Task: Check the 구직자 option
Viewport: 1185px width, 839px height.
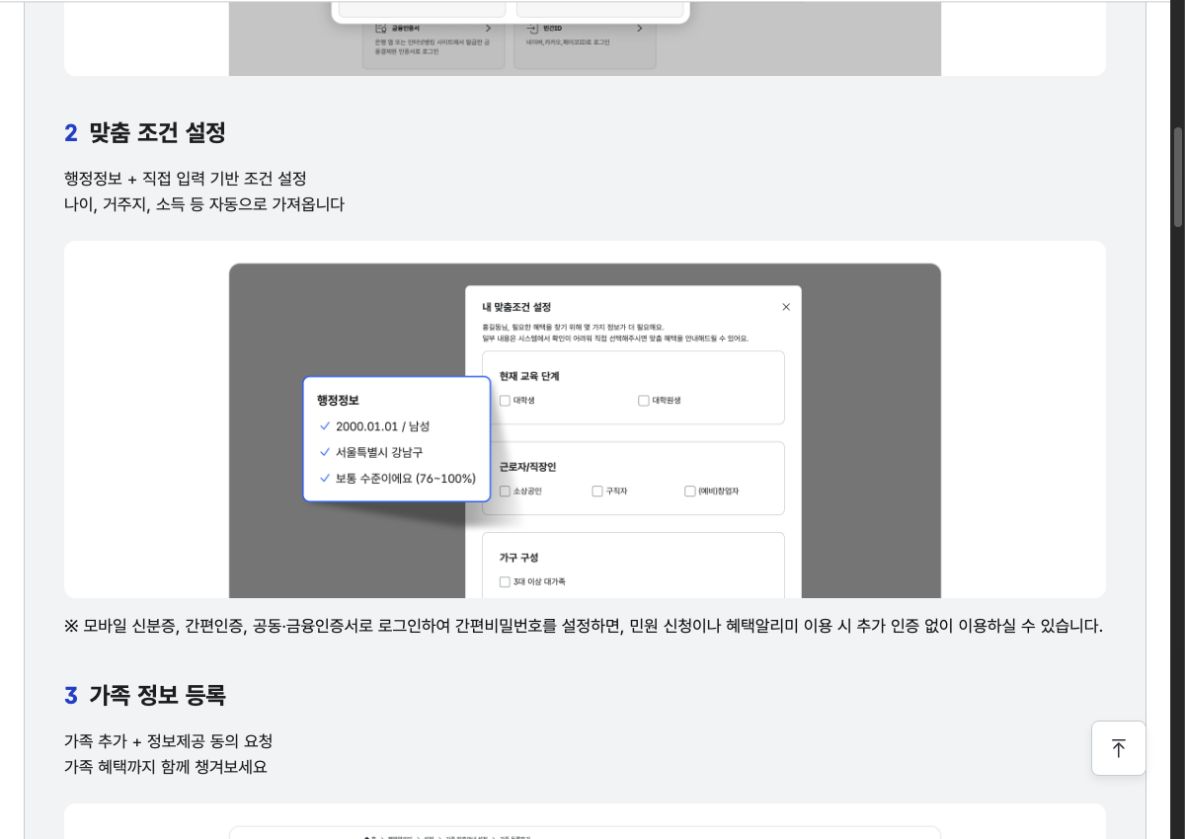Action: tap(597, 491)
